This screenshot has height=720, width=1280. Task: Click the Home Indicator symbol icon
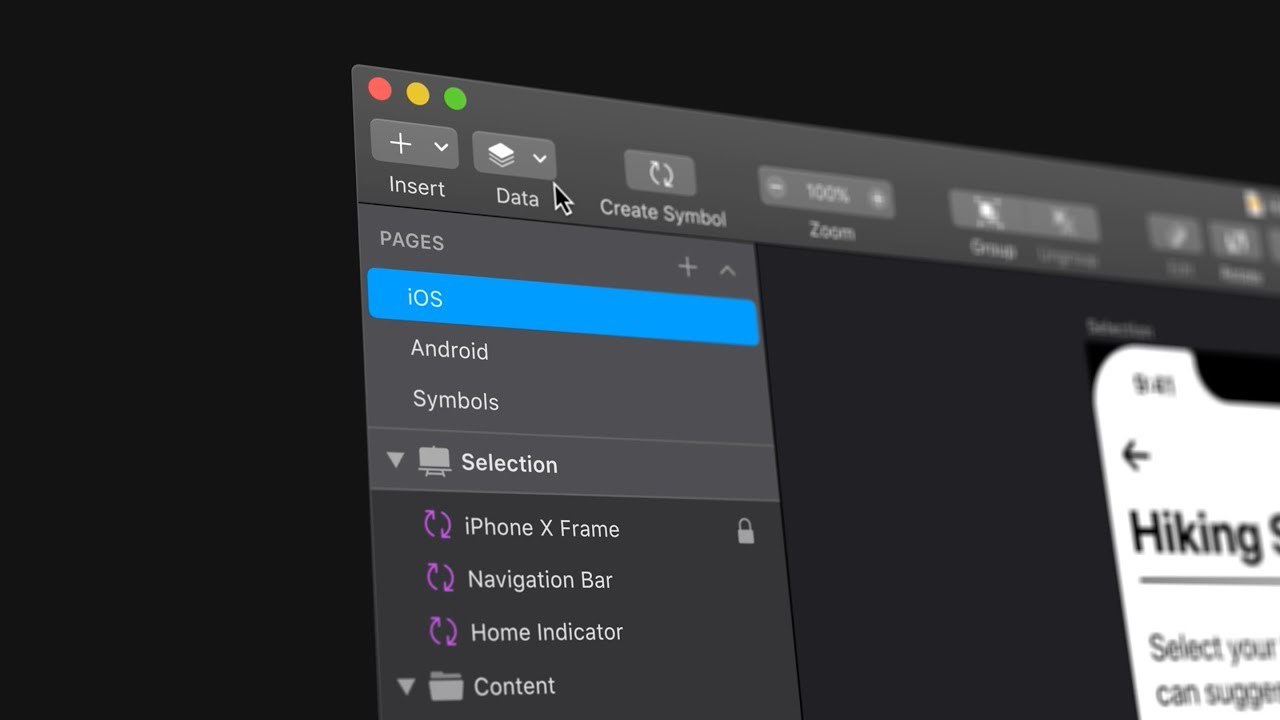tap(443, 631)
